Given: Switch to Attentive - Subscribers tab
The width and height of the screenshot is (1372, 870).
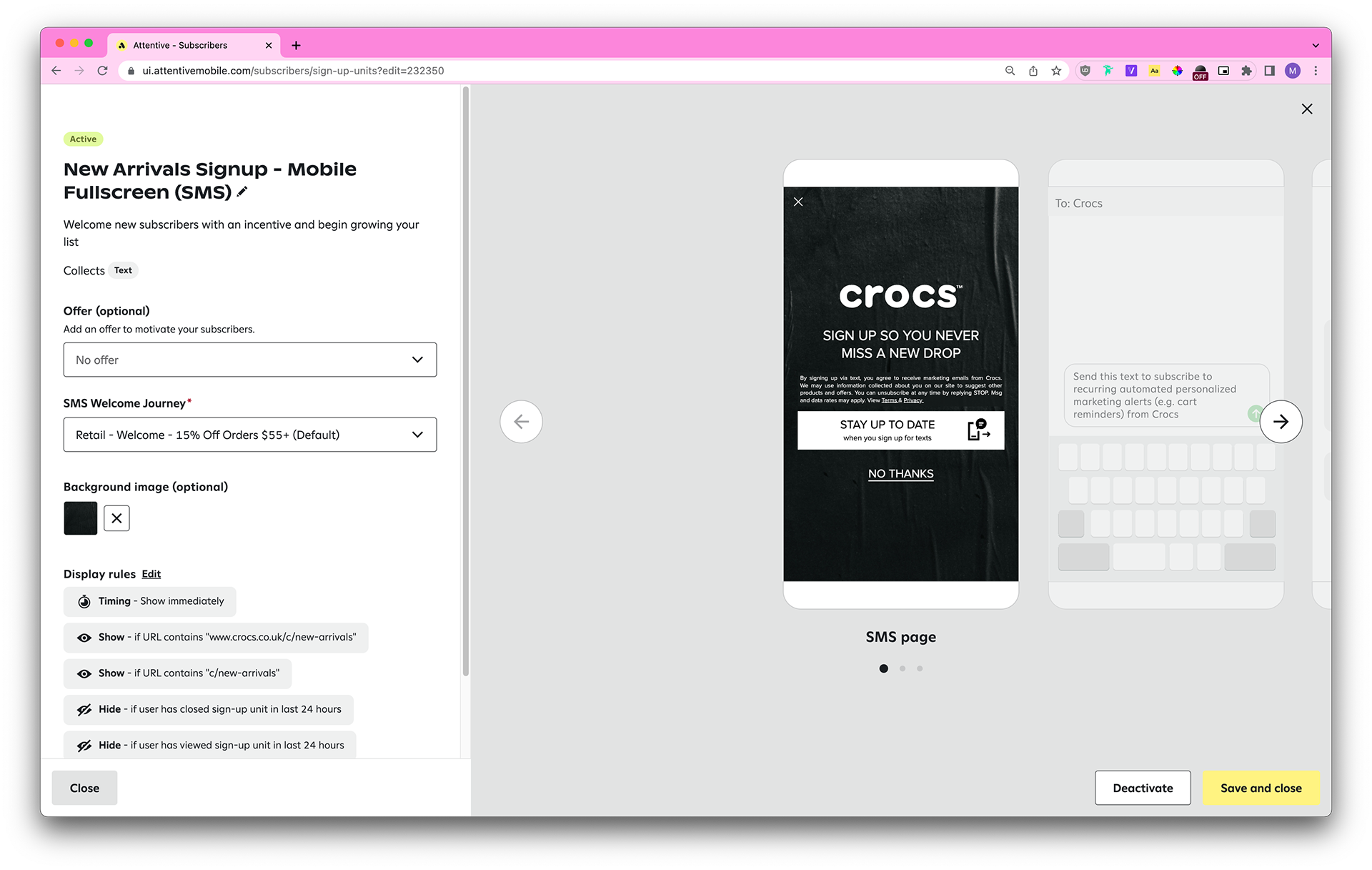Looking at the screenshot, I should tap(180, 45).
